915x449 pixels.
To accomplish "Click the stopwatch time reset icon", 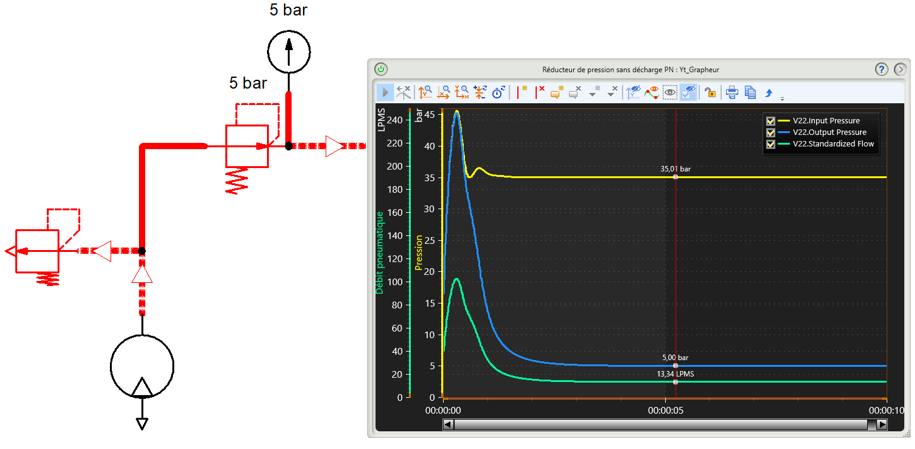I will click(x=498, y=92).
